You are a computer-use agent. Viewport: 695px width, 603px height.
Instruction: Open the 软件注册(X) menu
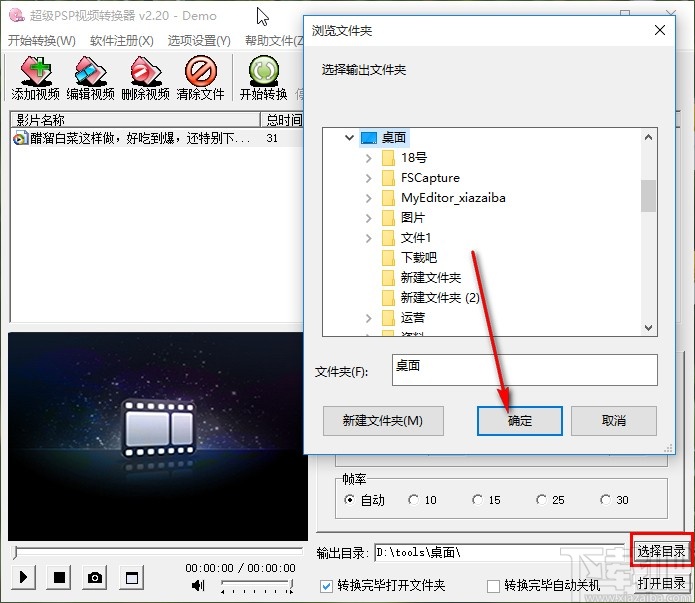pyautogui.click(x=122, y=41)
